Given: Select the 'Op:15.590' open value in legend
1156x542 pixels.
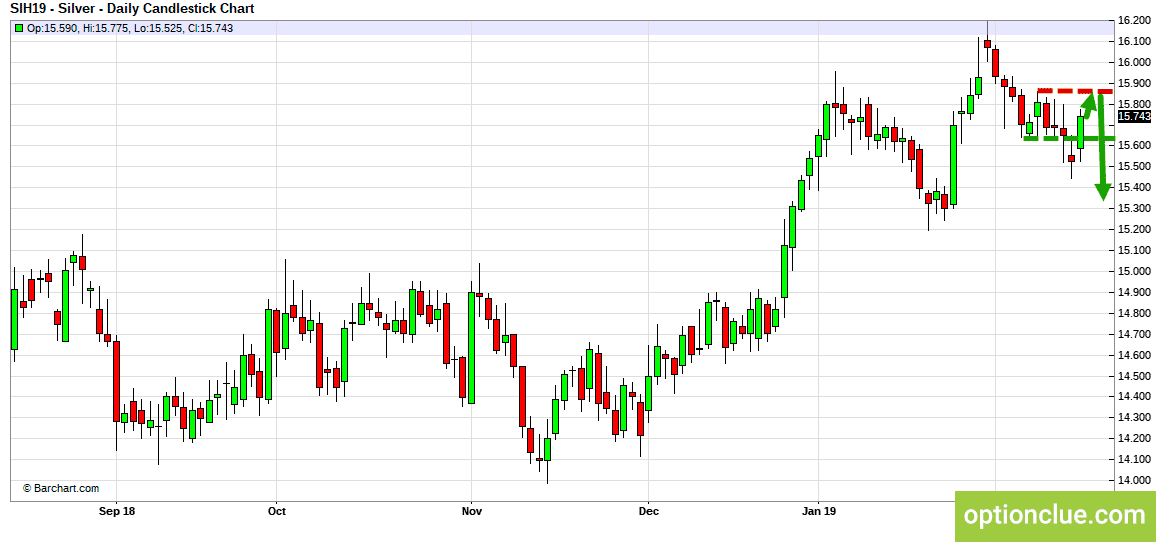Looking at the screenshot, I should pyautogui.click(x=49, y=28).
